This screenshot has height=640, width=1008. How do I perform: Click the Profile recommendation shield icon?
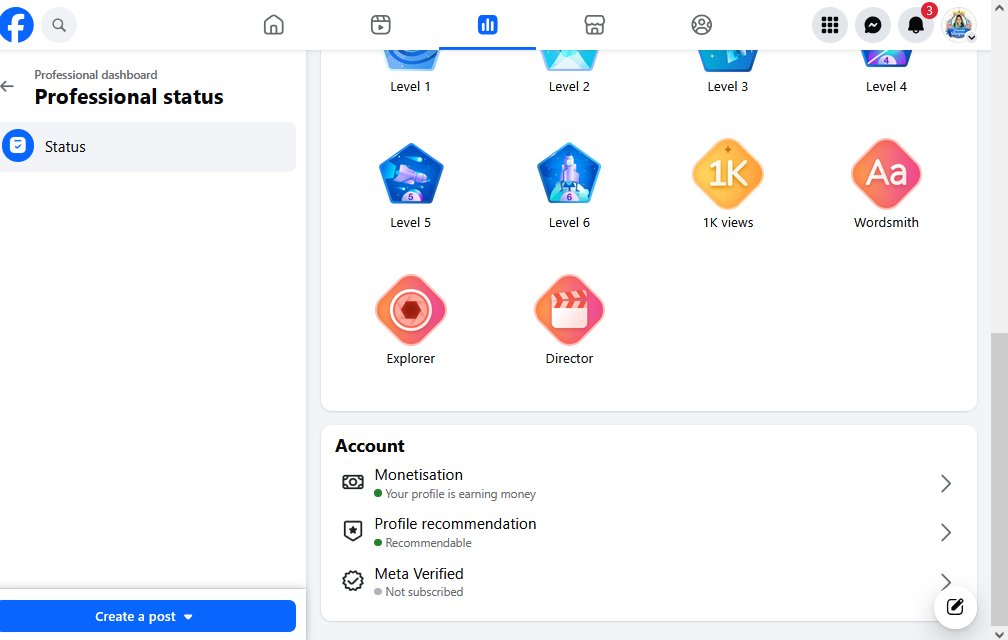353,531
